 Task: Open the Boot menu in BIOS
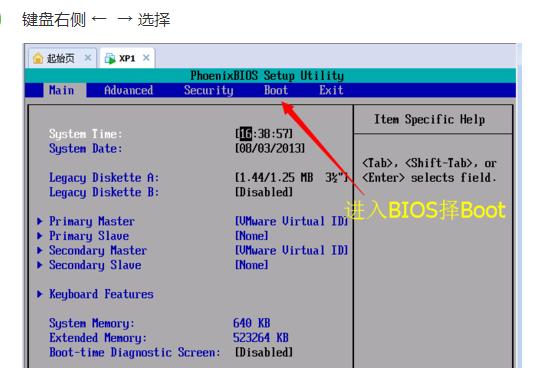[x=276, y=90]
